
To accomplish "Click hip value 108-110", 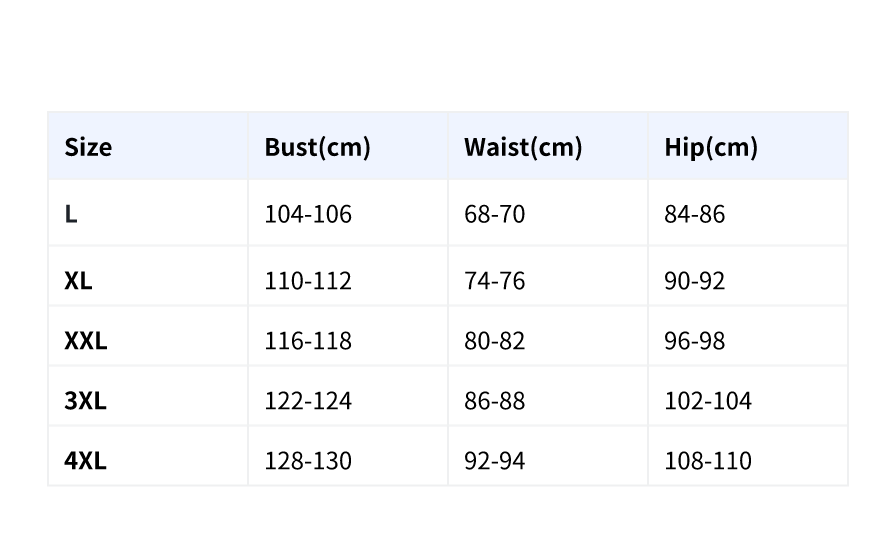I will [708, 461].
